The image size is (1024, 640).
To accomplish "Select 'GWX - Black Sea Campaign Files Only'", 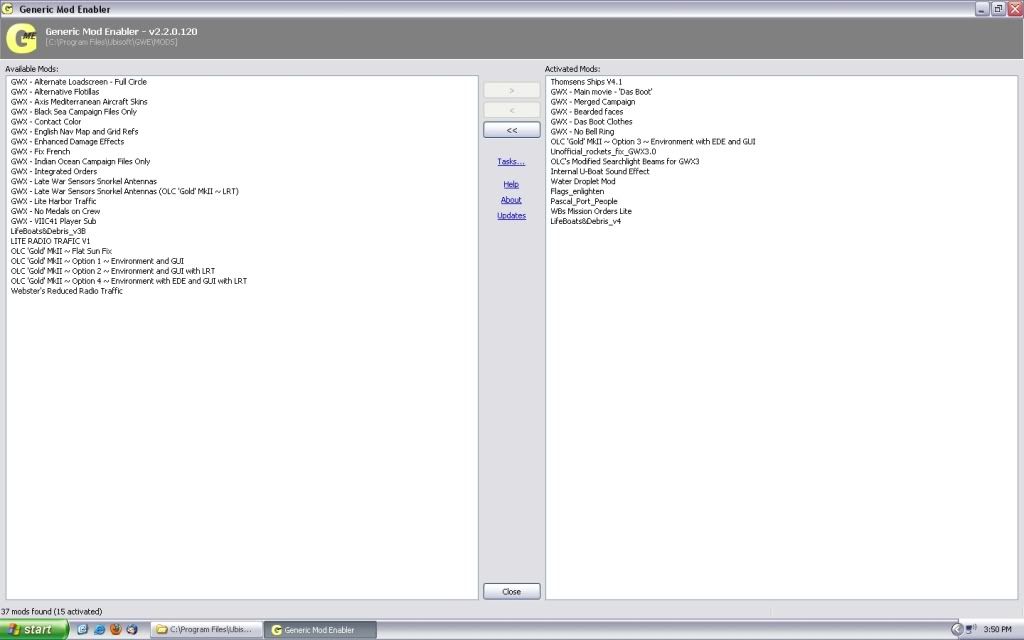I will tap(74, 112).
